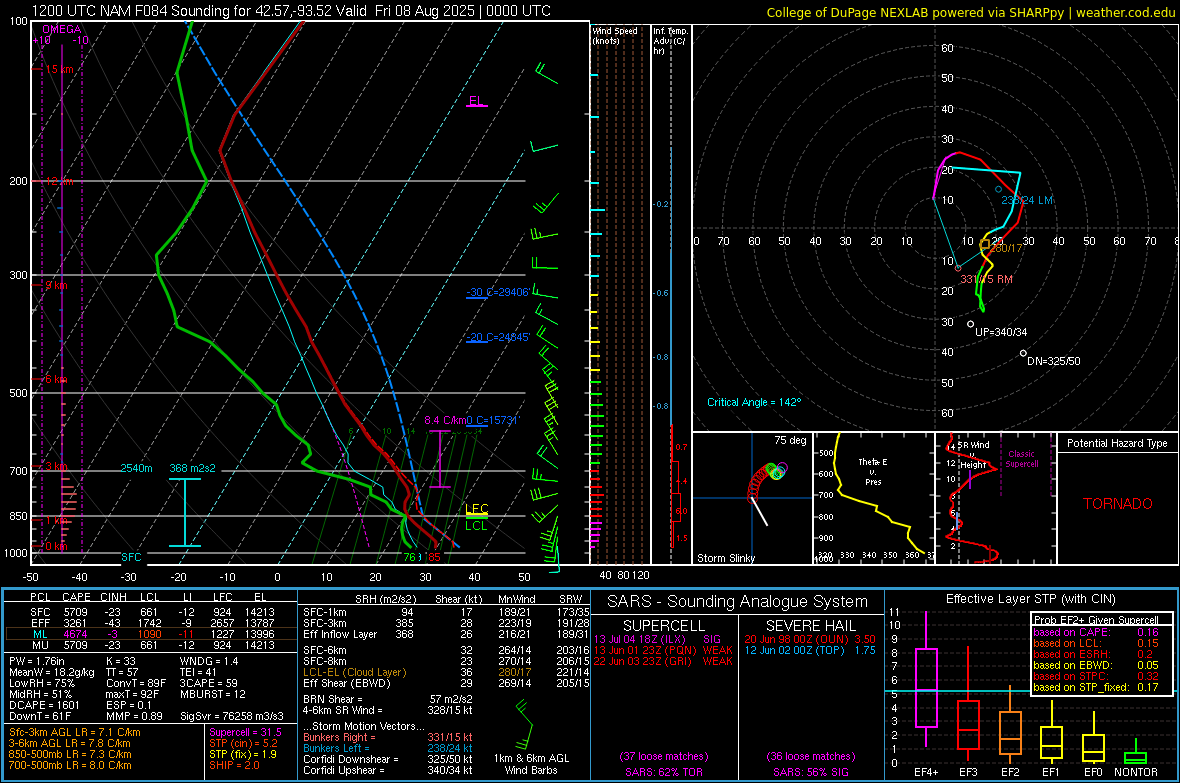Click the SARS: 62% TOR result

click(664, 772)
